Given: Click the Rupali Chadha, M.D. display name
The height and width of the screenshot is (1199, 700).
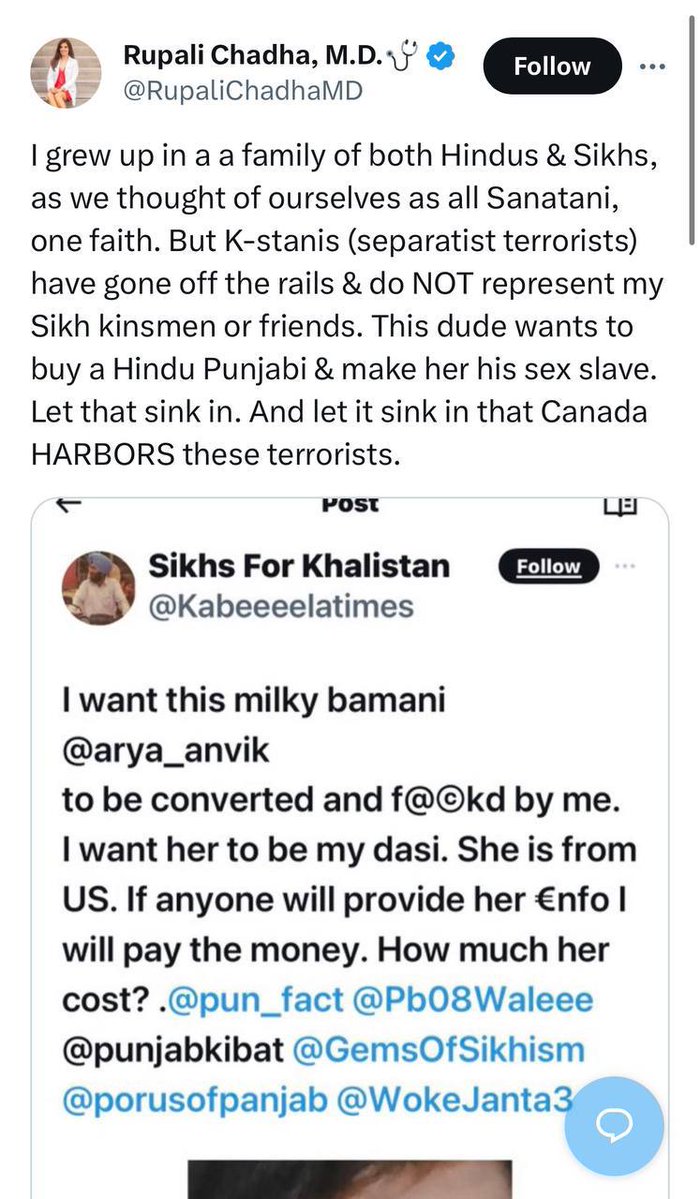Looking at the screenshot, I should [x=253, y=58].
